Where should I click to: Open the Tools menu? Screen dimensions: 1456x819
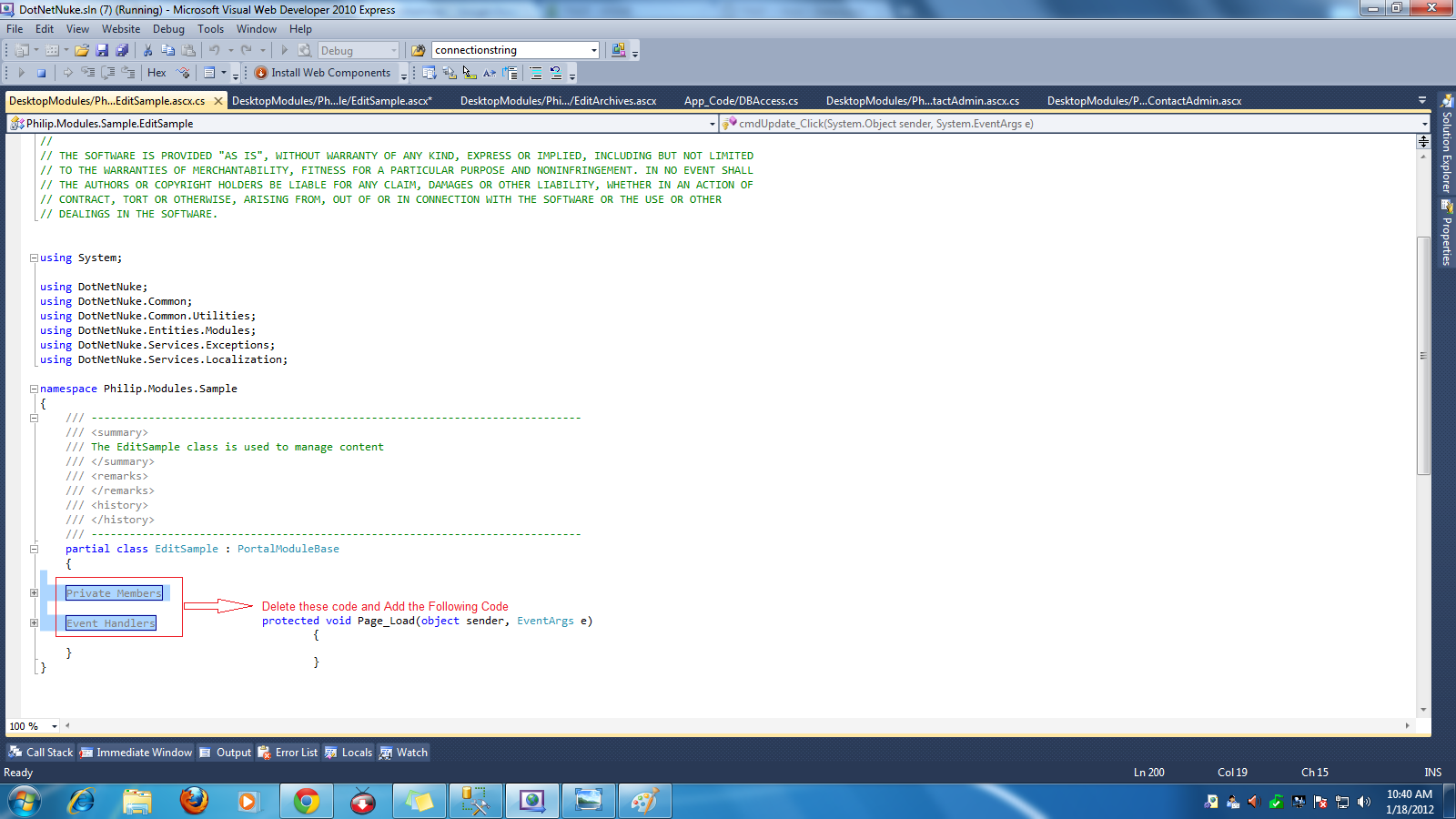210,29
